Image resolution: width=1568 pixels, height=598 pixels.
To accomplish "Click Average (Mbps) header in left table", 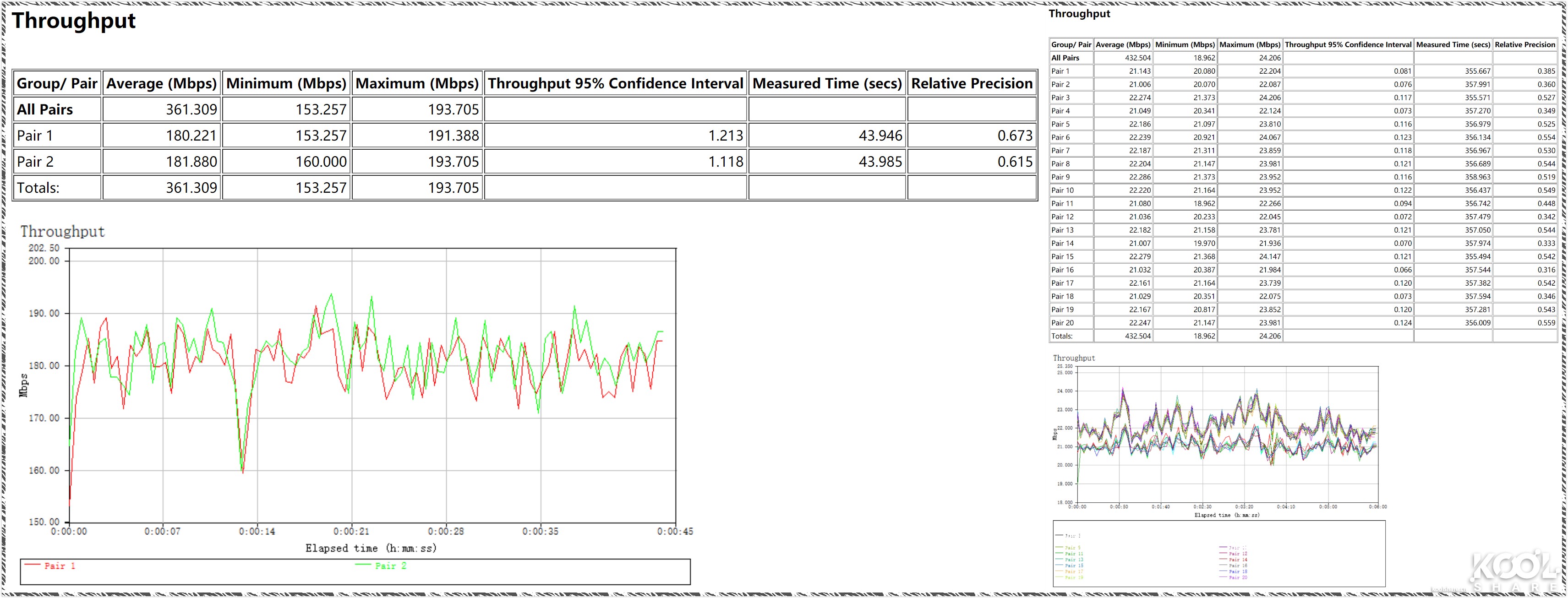I will 161,83.
